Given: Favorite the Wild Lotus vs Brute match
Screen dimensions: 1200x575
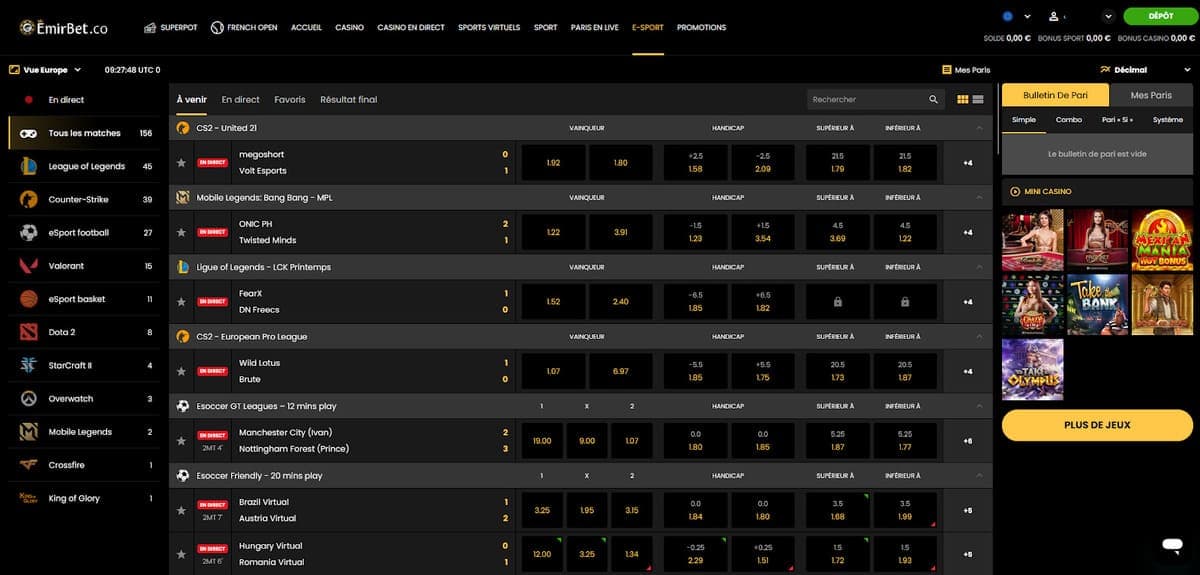Looking at the screenshot, I should point(181,371).
